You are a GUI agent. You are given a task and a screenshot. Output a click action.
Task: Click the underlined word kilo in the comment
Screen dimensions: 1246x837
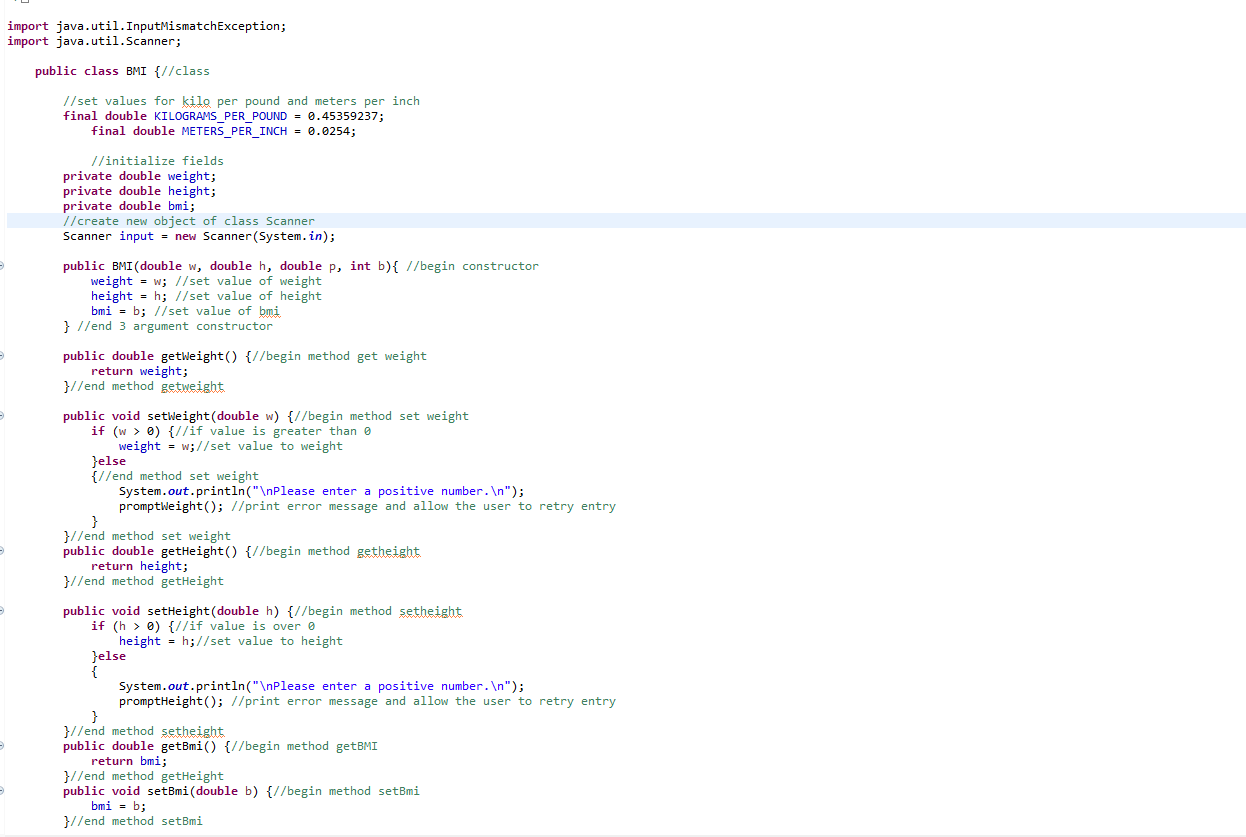(x=197, y=100)
